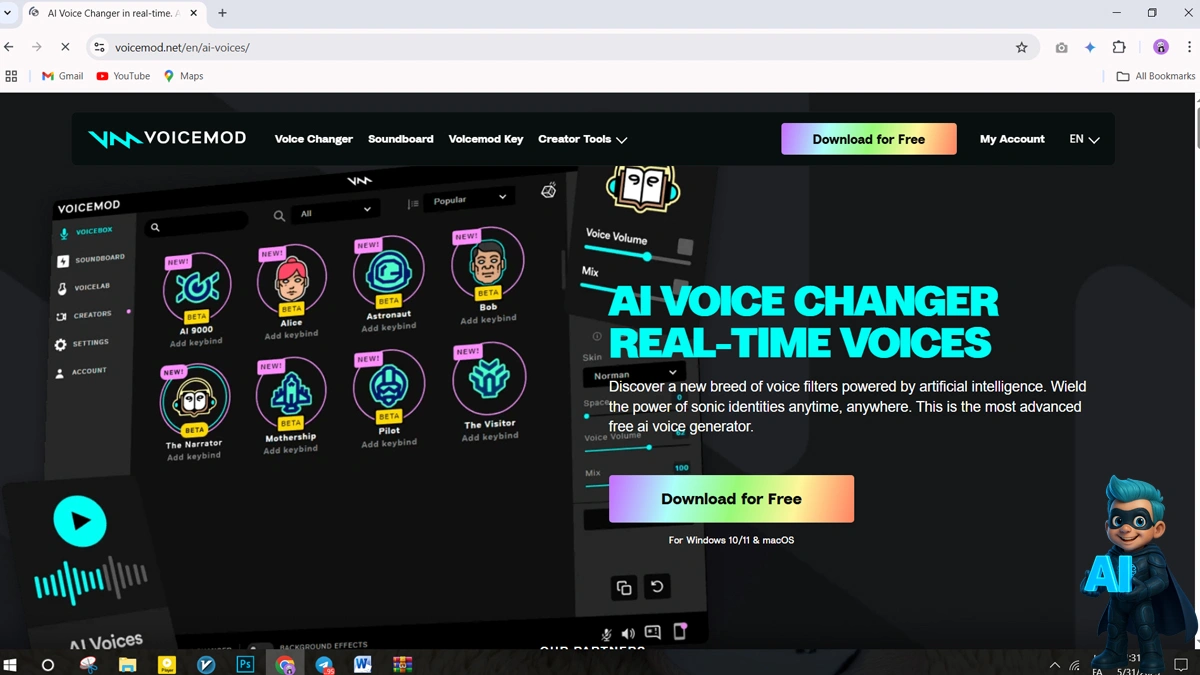1200x675 pixels.
Task: Expand the Creator Tools dropdown
Action: [x=582, y=139]
